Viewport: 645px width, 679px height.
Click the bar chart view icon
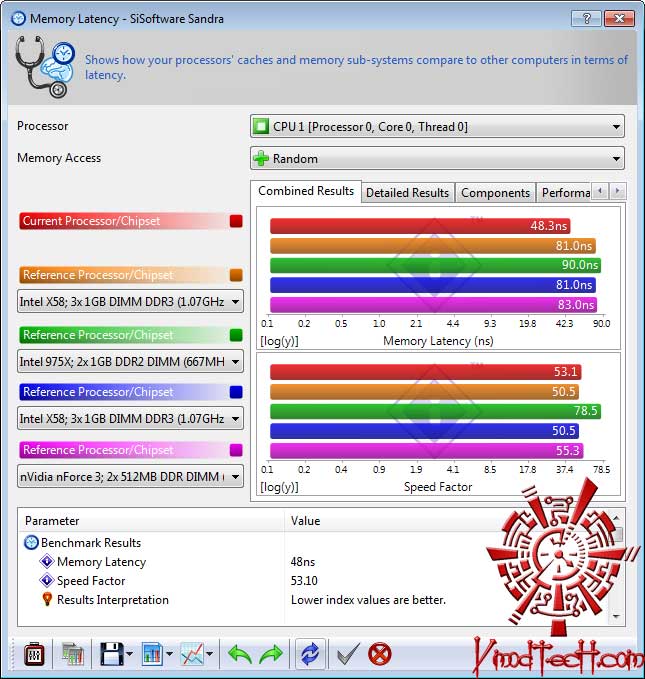click(152, 654)
